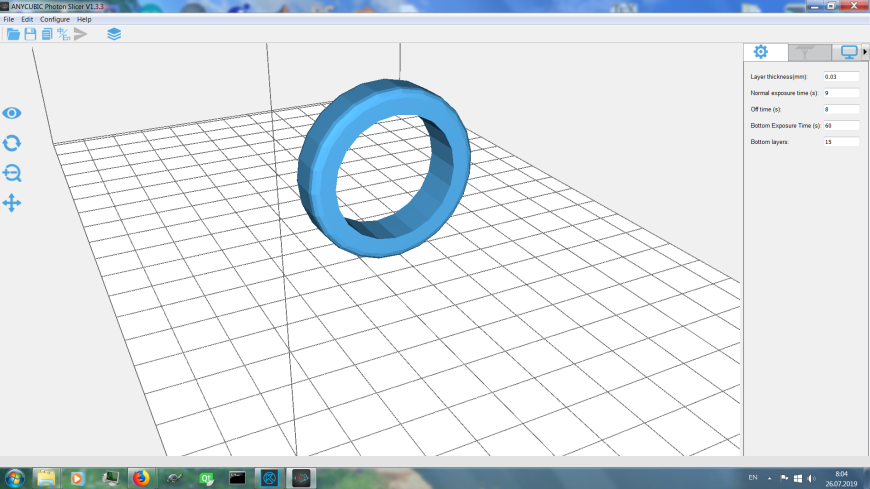
Task: Select the eye view tool
Action: (x=12, y=113)
